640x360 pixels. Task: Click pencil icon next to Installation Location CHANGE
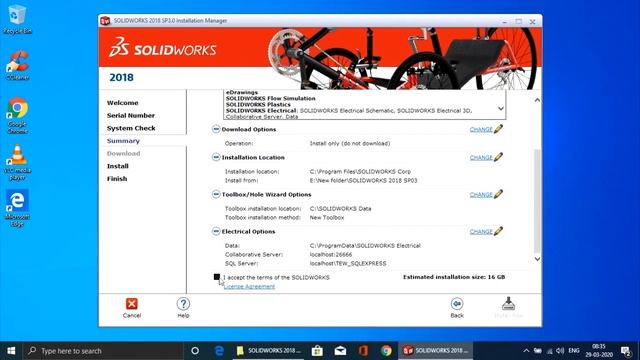(498, 157)
